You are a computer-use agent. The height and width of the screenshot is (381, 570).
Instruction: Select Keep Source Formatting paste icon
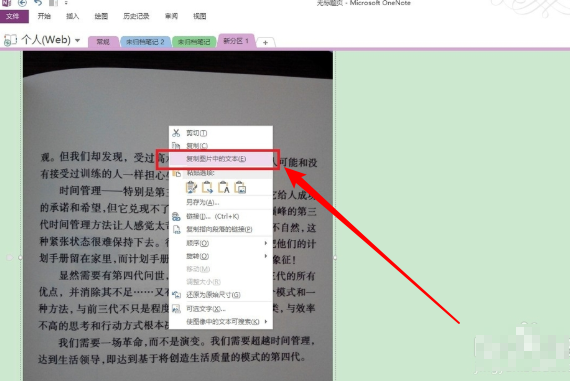tap(191, 188)
